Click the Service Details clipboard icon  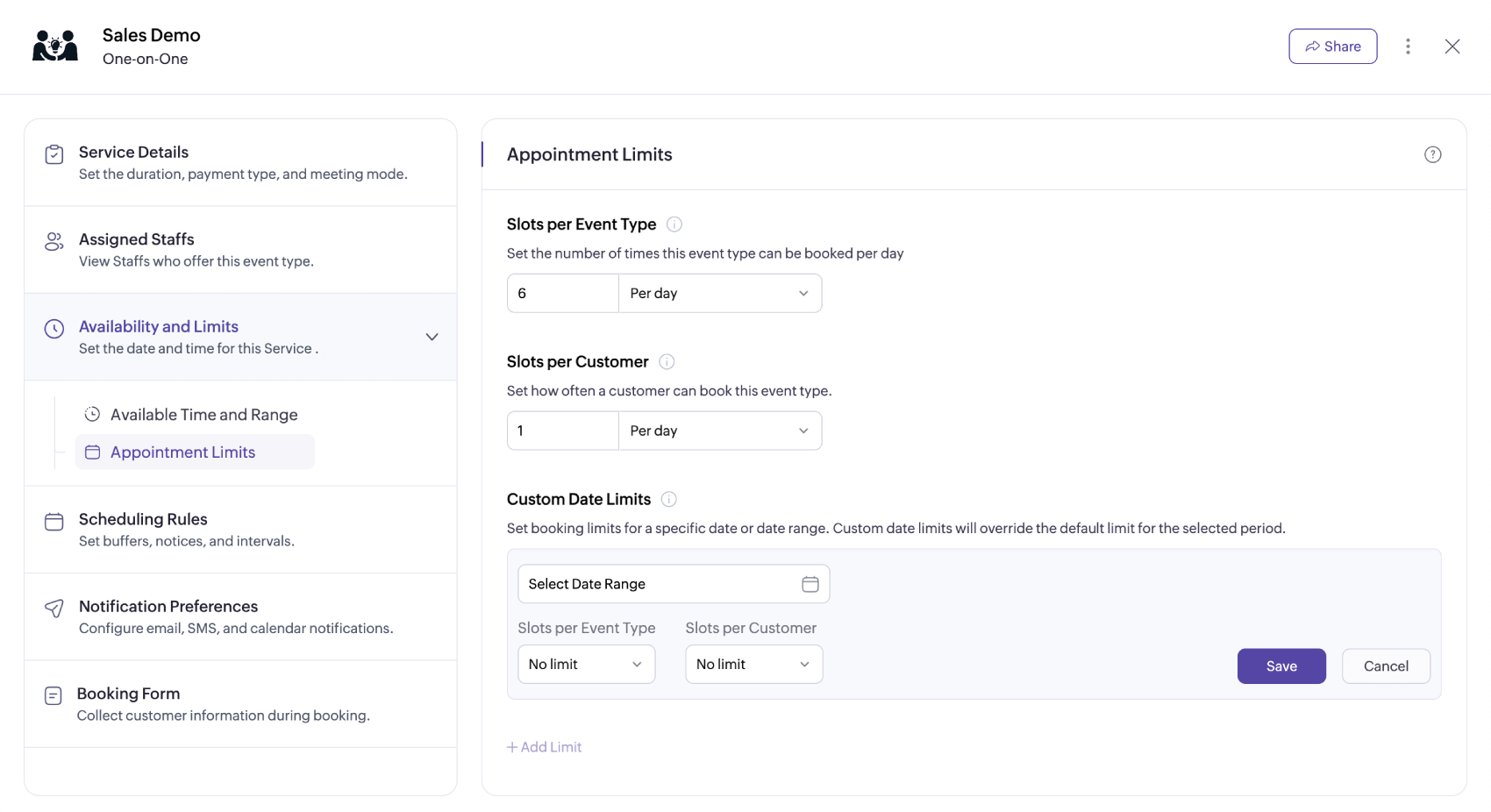point(54,153)
